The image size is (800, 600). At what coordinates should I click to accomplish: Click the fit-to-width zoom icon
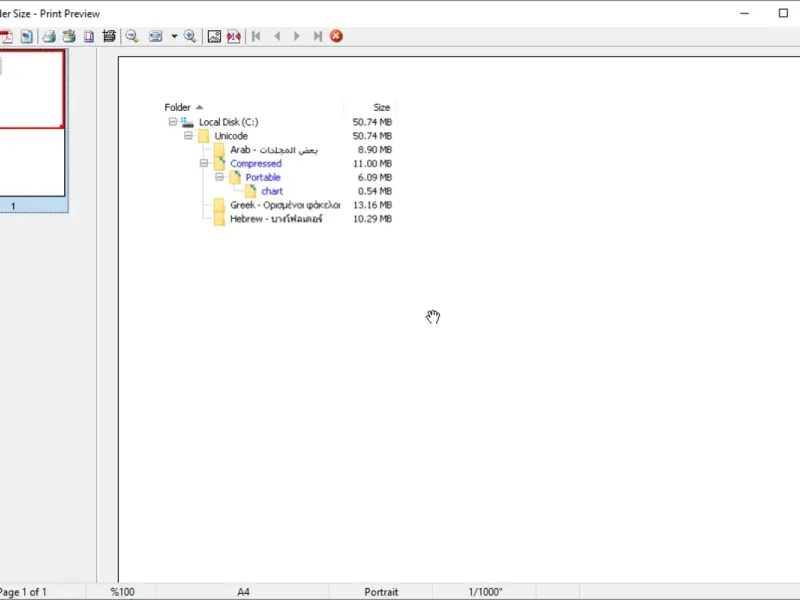tap(155, 36)
